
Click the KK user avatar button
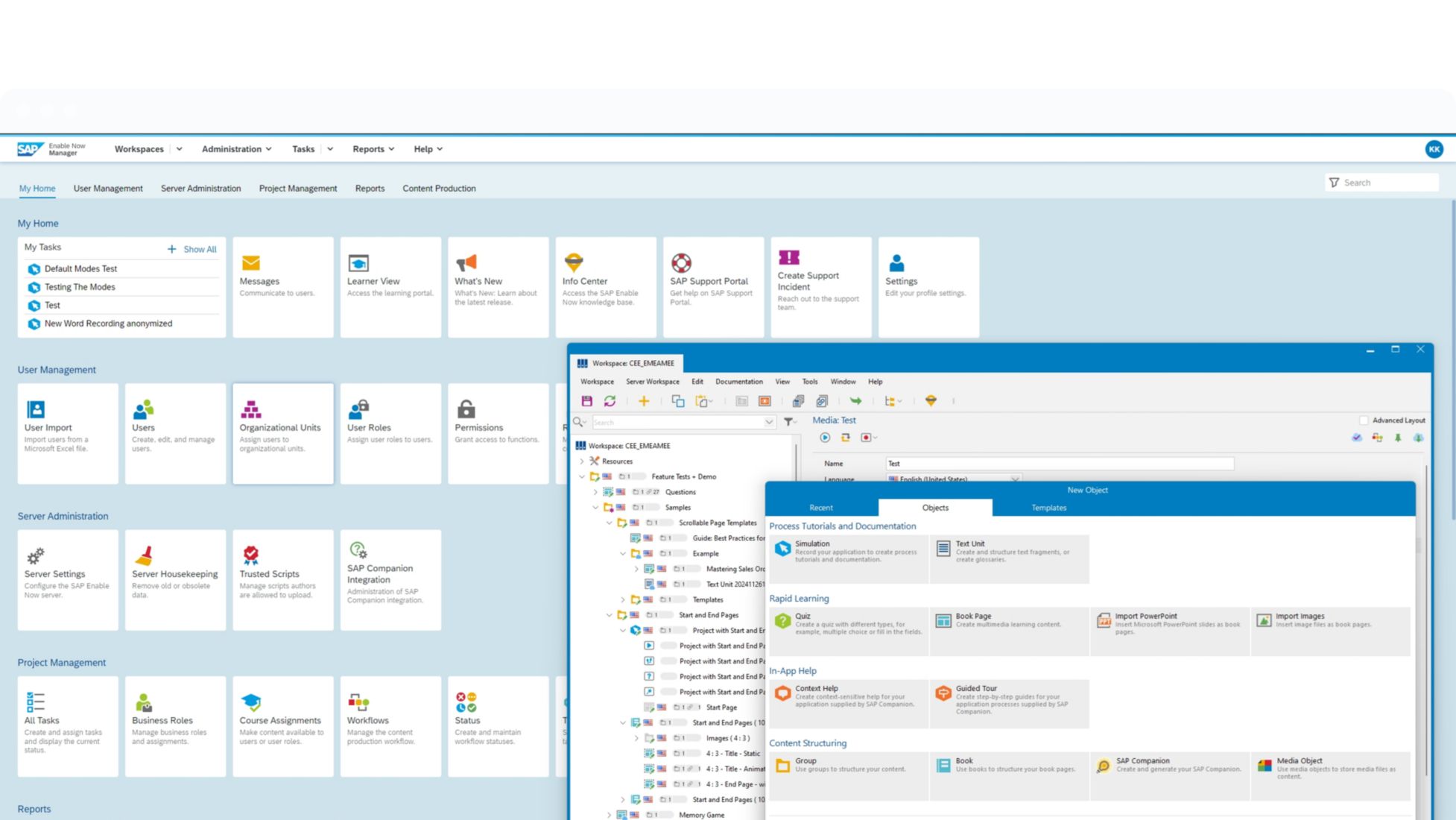1434,149
